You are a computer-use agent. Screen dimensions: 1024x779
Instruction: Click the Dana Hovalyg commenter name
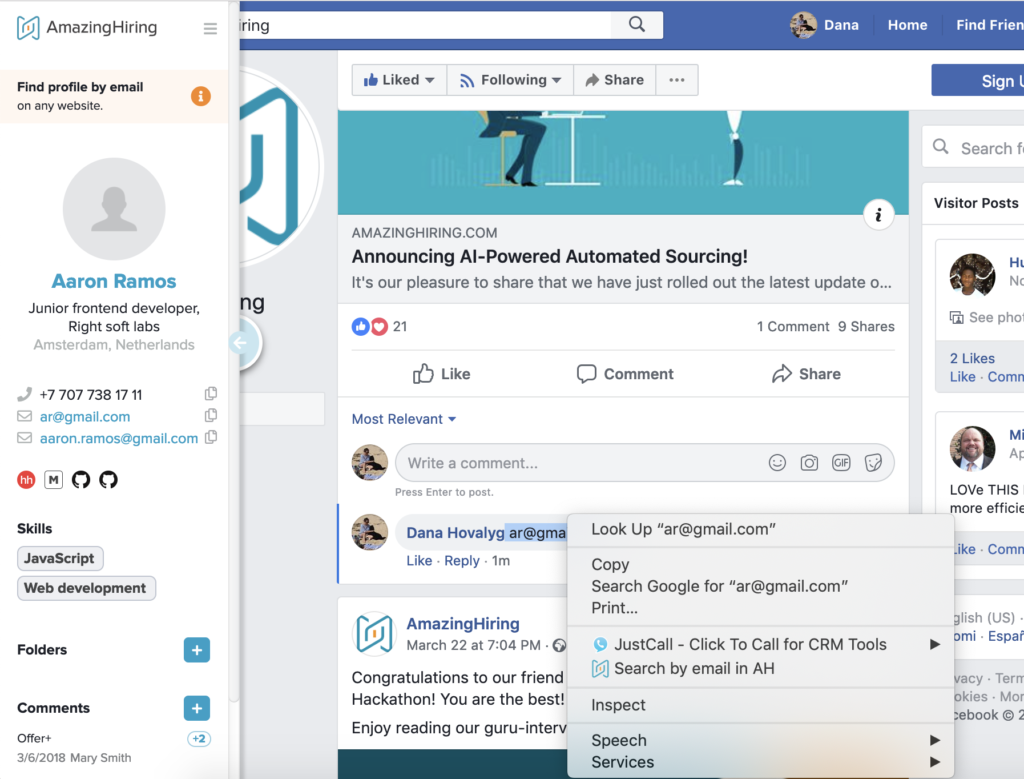[x=455, y=533]
